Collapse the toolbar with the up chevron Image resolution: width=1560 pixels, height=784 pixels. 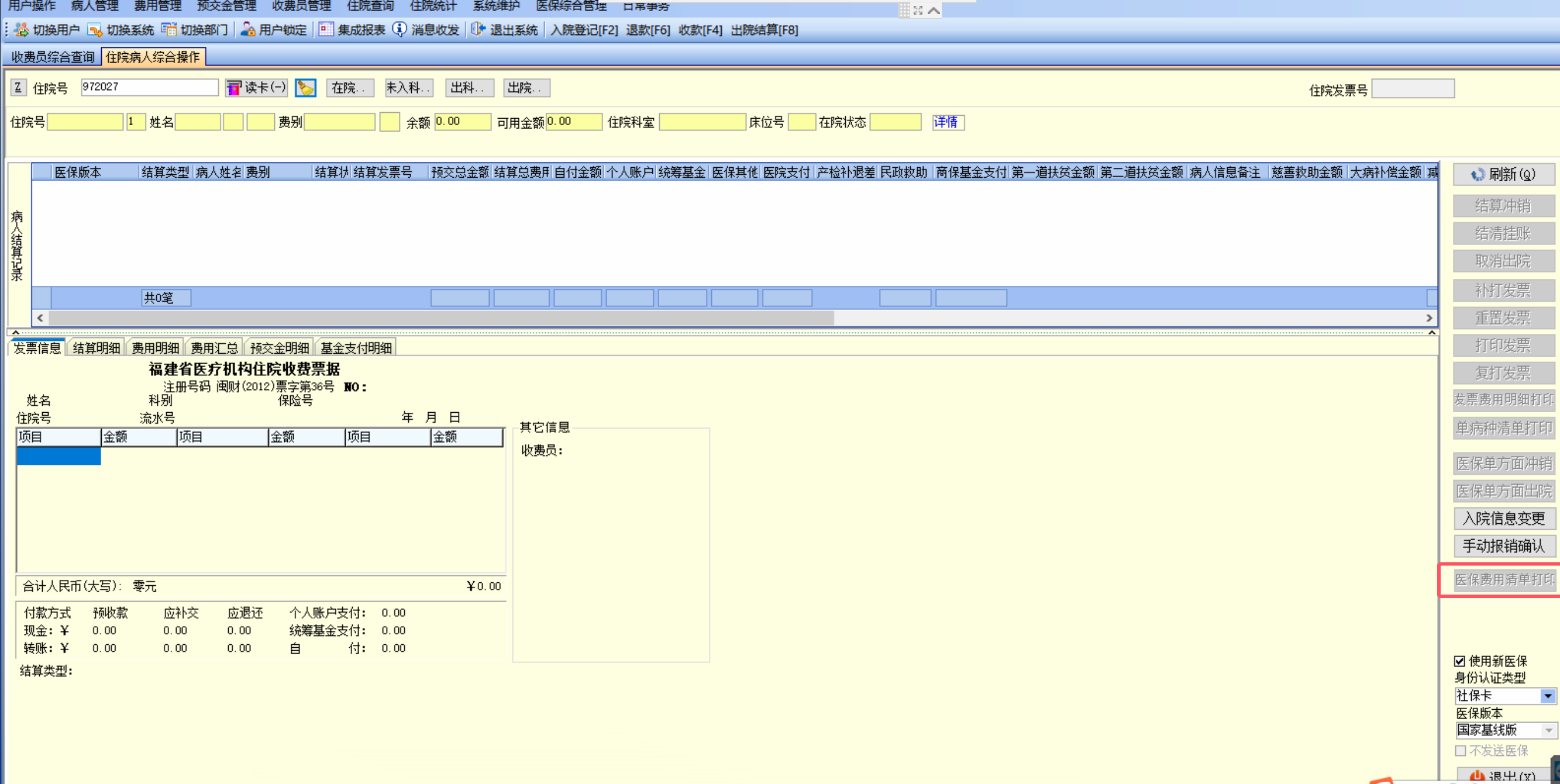934,11
